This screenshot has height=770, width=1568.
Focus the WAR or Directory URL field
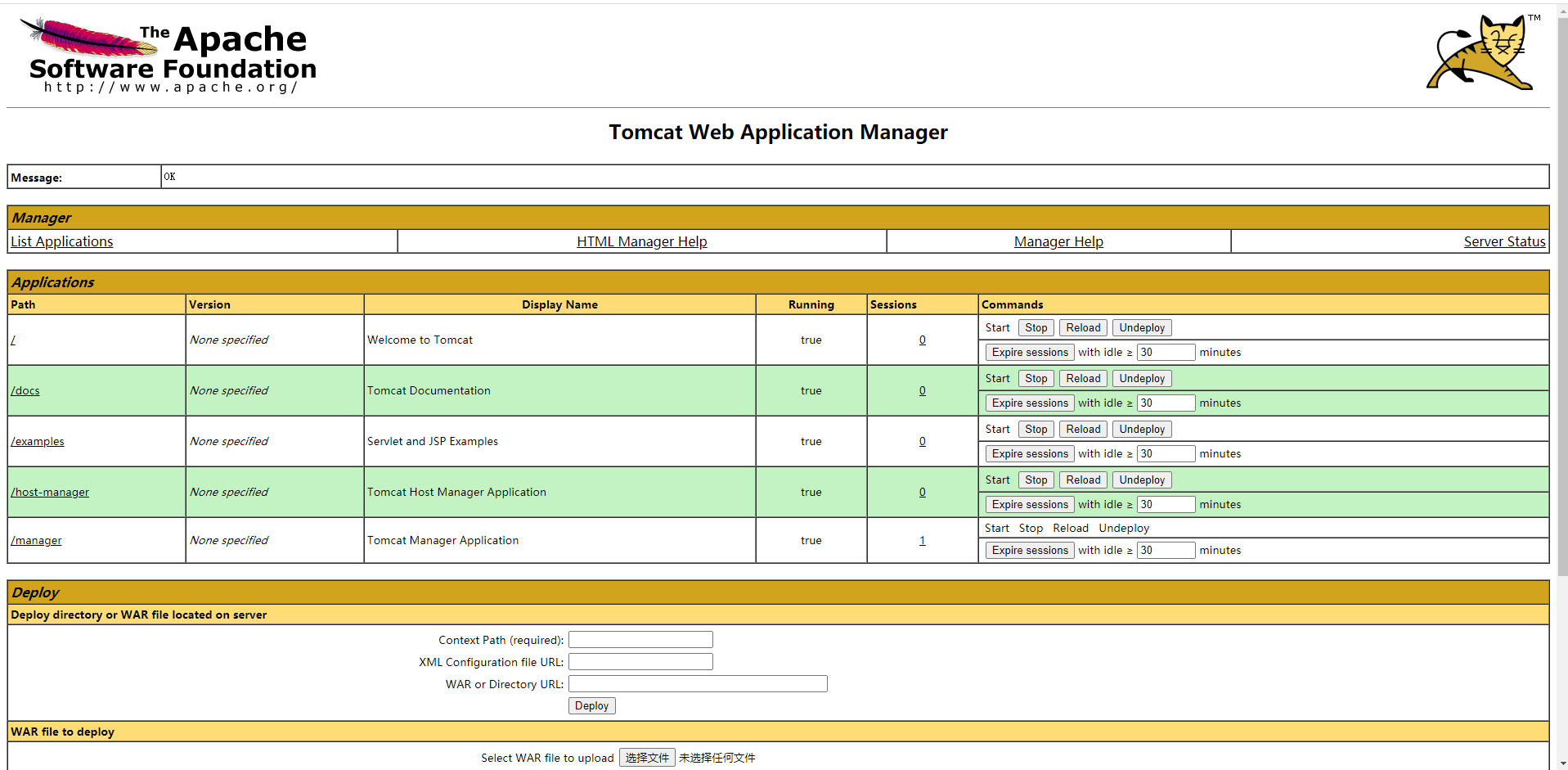click(x=698, y=683)
